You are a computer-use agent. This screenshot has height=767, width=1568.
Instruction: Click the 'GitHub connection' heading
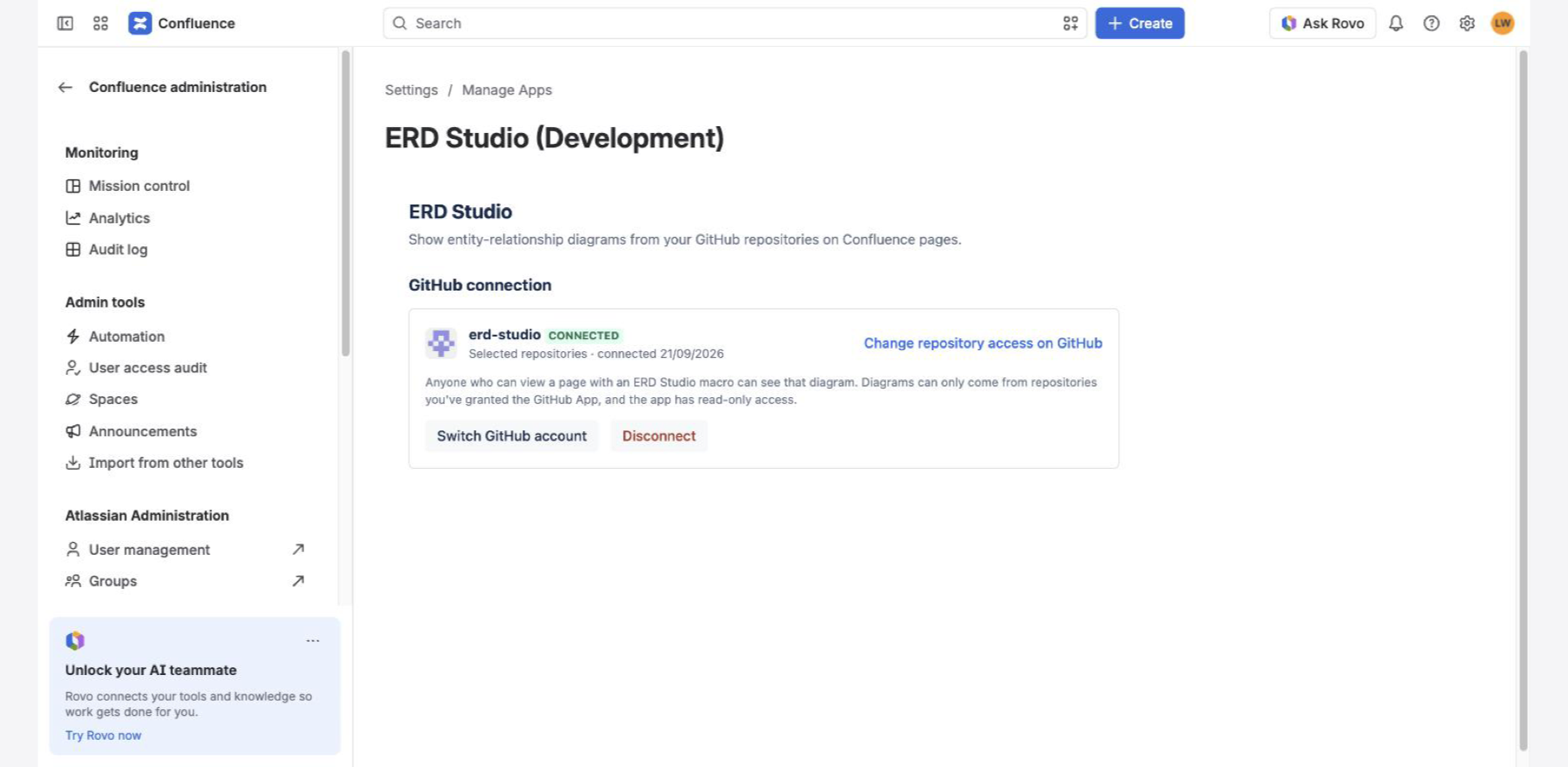coord(480,285)
